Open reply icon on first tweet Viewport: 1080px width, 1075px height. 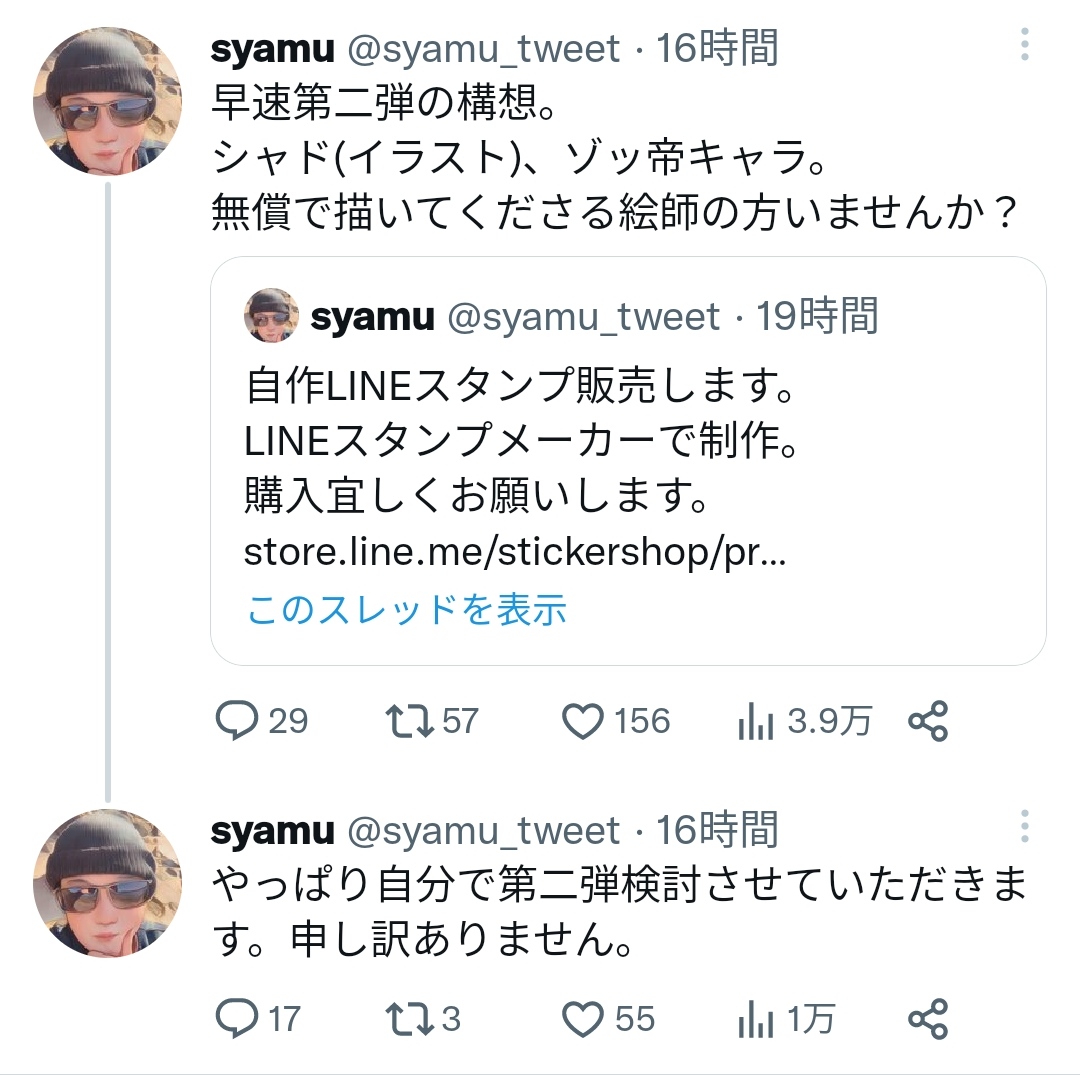pyautogui.click(x=238, y=721)
